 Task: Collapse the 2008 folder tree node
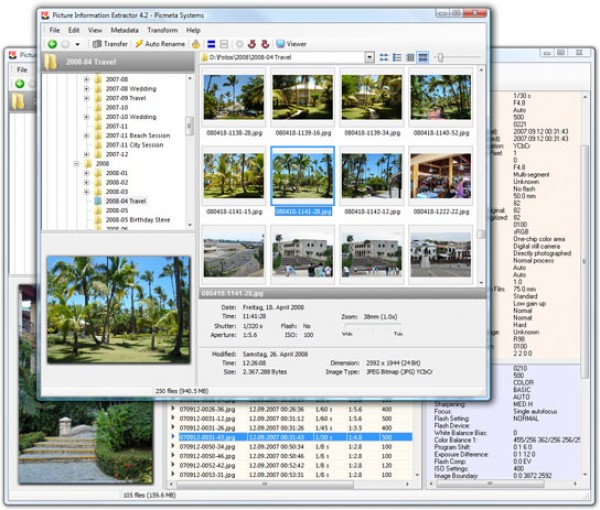[x=76, y=163]
